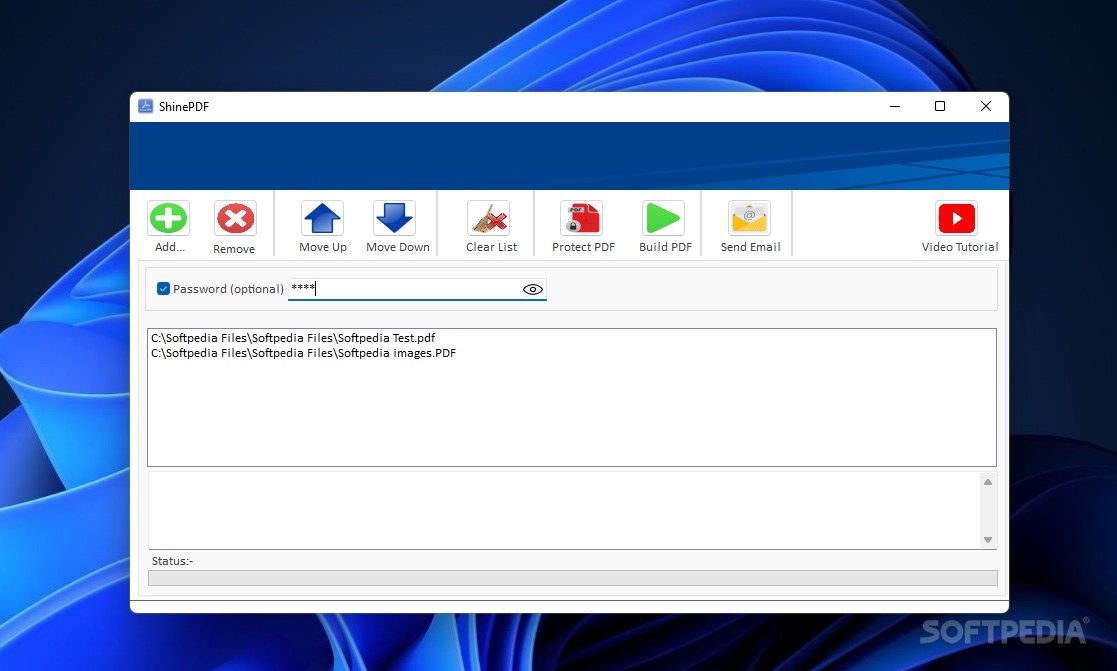The height and width of the screenshot is (671, 1117).
Task: Click the Clear List broom icon
Action: [x=489, y=218]
